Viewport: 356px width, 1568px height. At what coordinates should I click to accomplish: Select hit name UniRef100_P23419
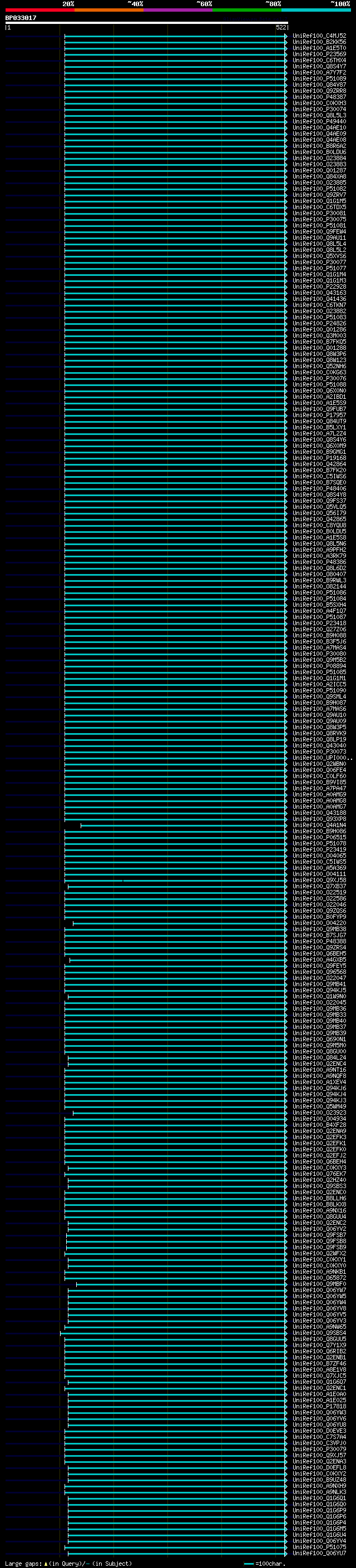[319, 849]
